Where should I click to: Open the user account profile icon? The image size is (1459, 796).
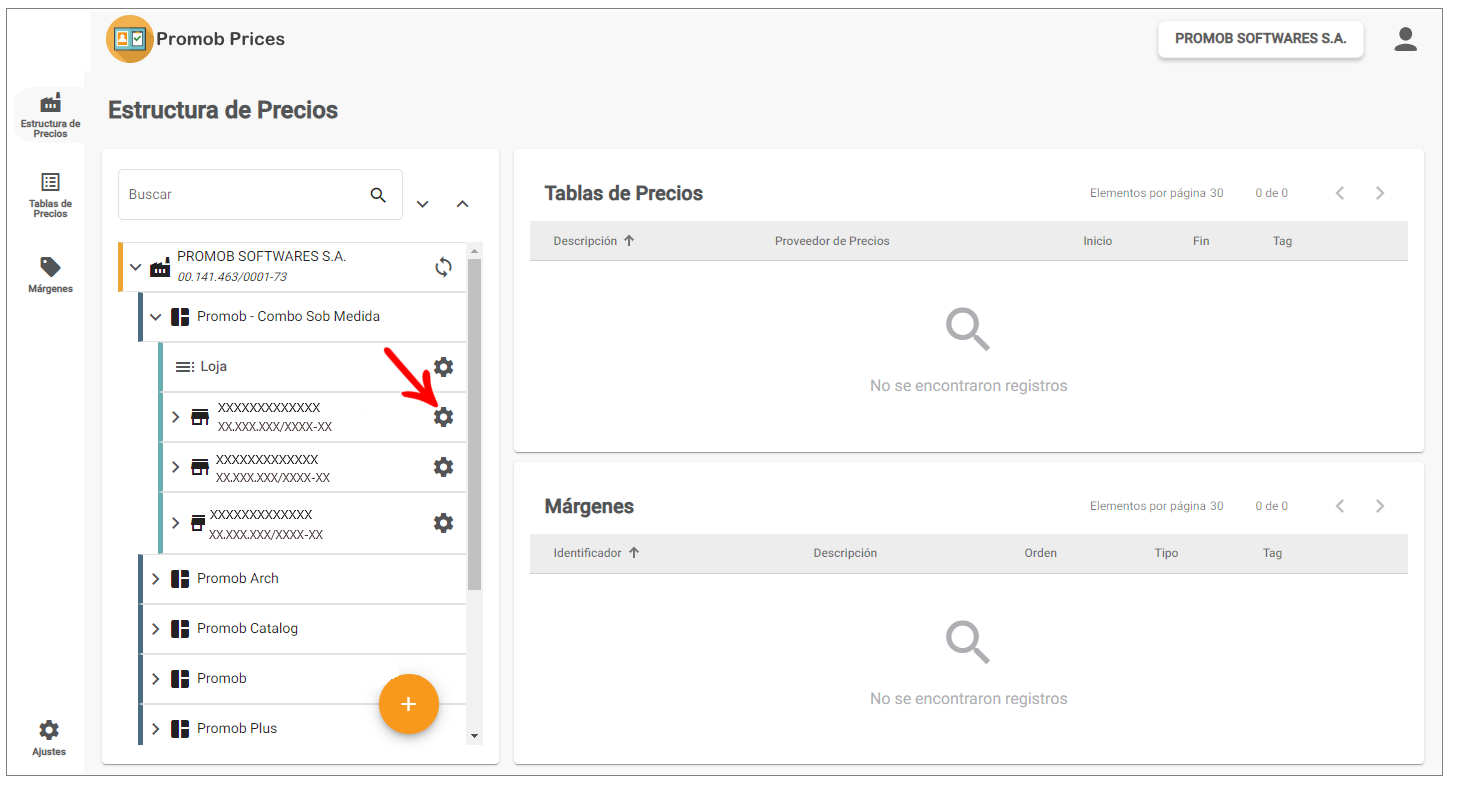tap(1405, 39)
